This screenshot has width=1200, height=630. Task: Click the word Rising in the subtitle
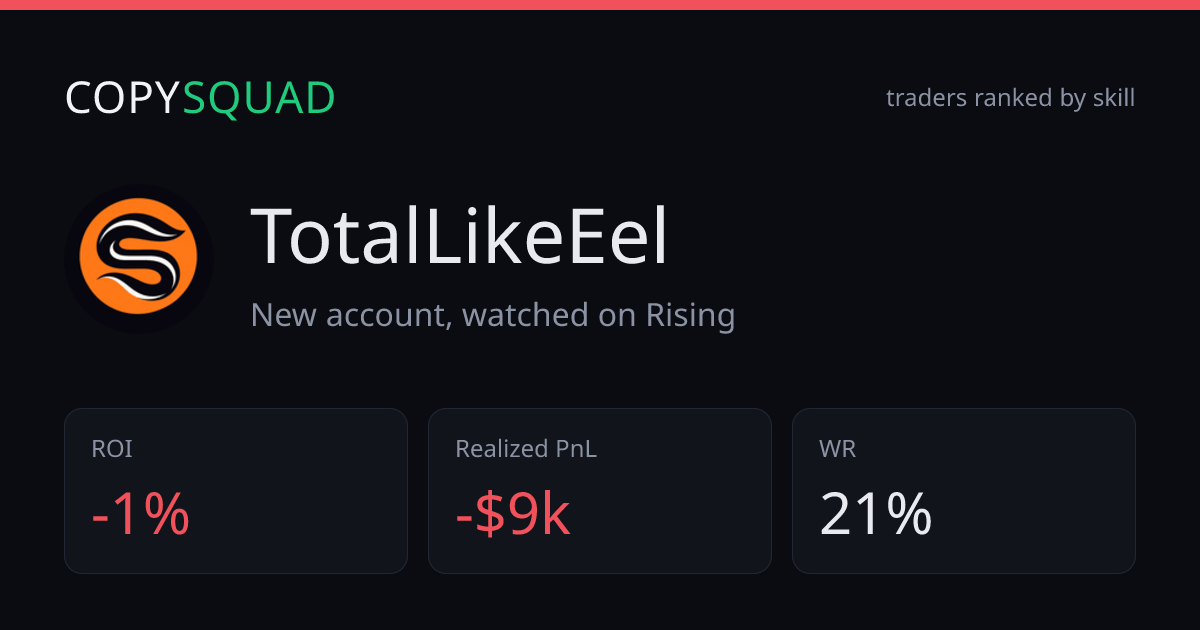point(690,315)
